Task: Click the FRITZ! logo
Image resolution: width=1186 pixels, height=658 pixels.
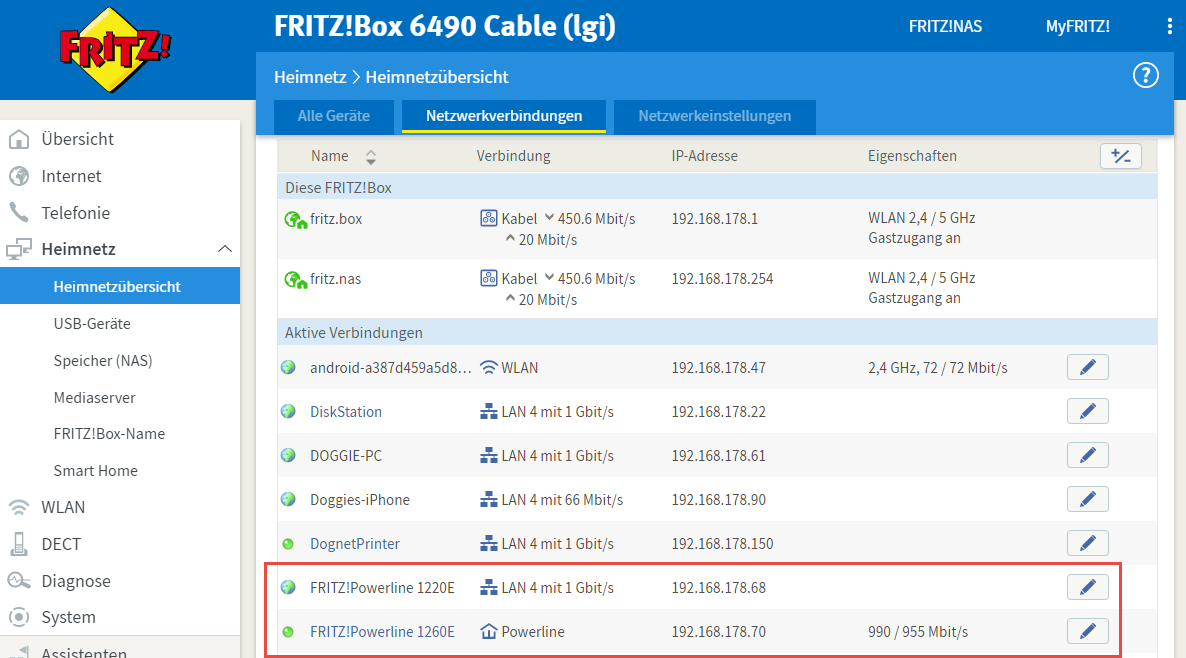Action: [116, 50]
